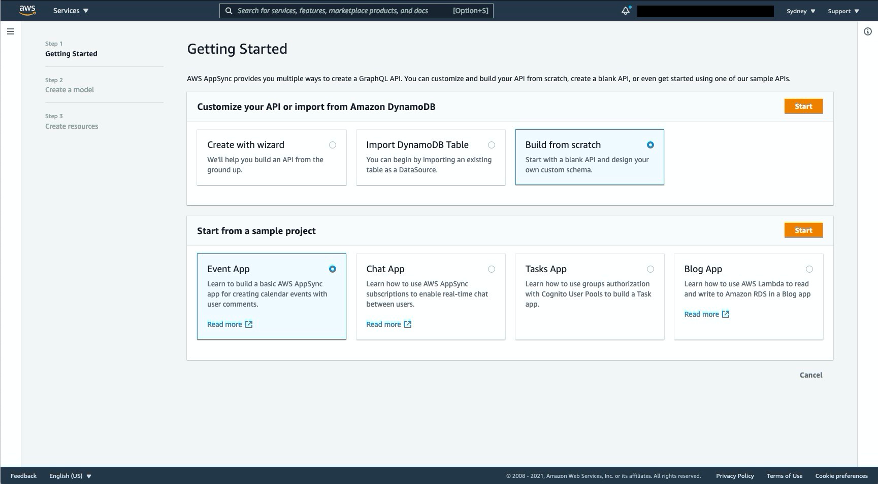
Task: Click the Feedback link in footer
Action: 23,476
